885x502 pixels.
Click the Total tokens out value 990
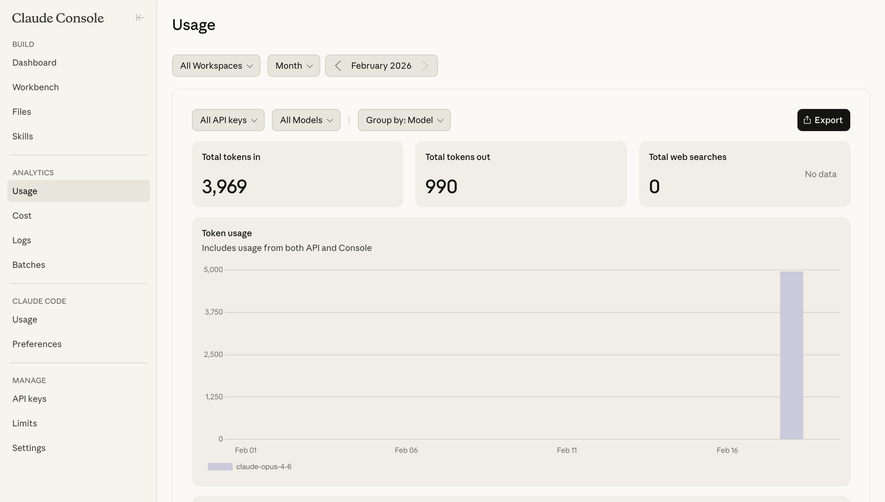point(441,186)
